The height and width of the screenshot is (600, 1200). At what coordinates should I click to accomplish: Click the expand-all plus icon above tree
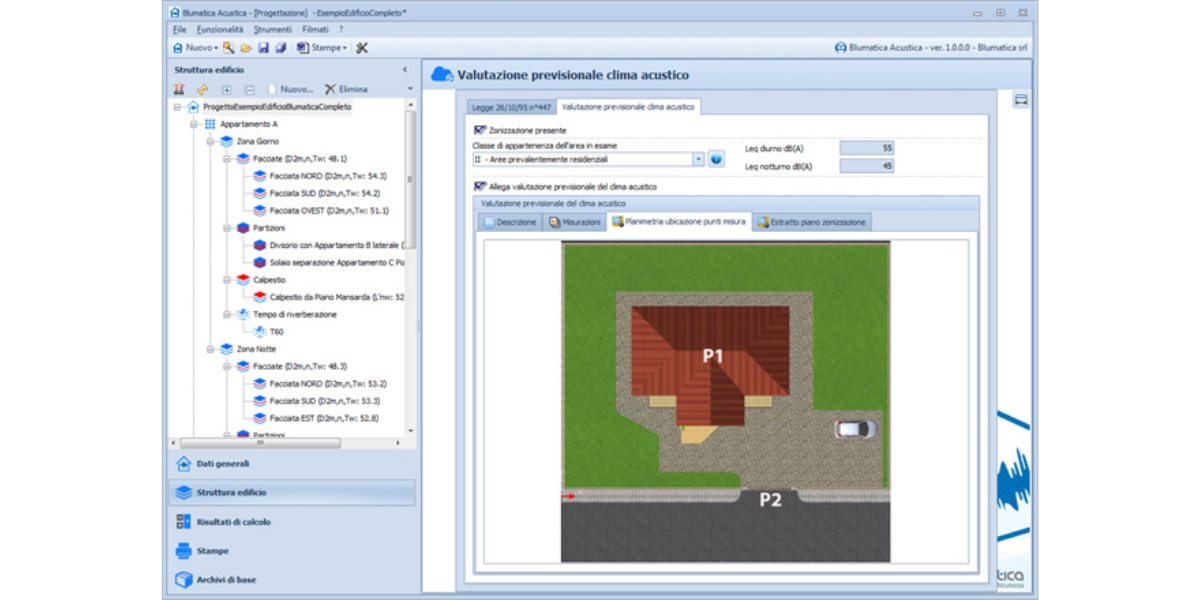pos(227,89)
